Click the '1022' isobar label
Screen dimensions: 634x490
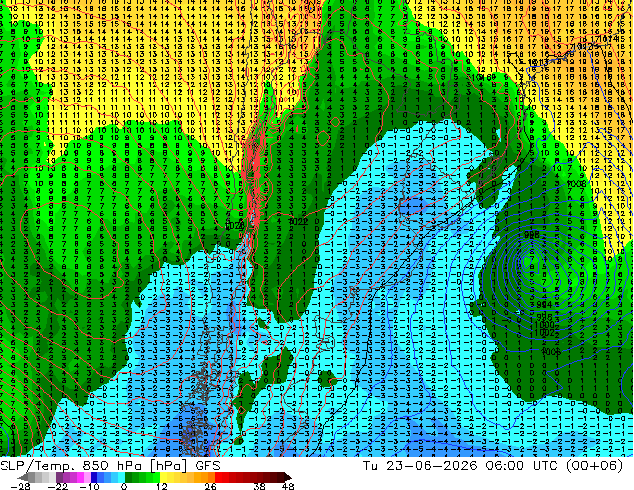coord(299,222)
